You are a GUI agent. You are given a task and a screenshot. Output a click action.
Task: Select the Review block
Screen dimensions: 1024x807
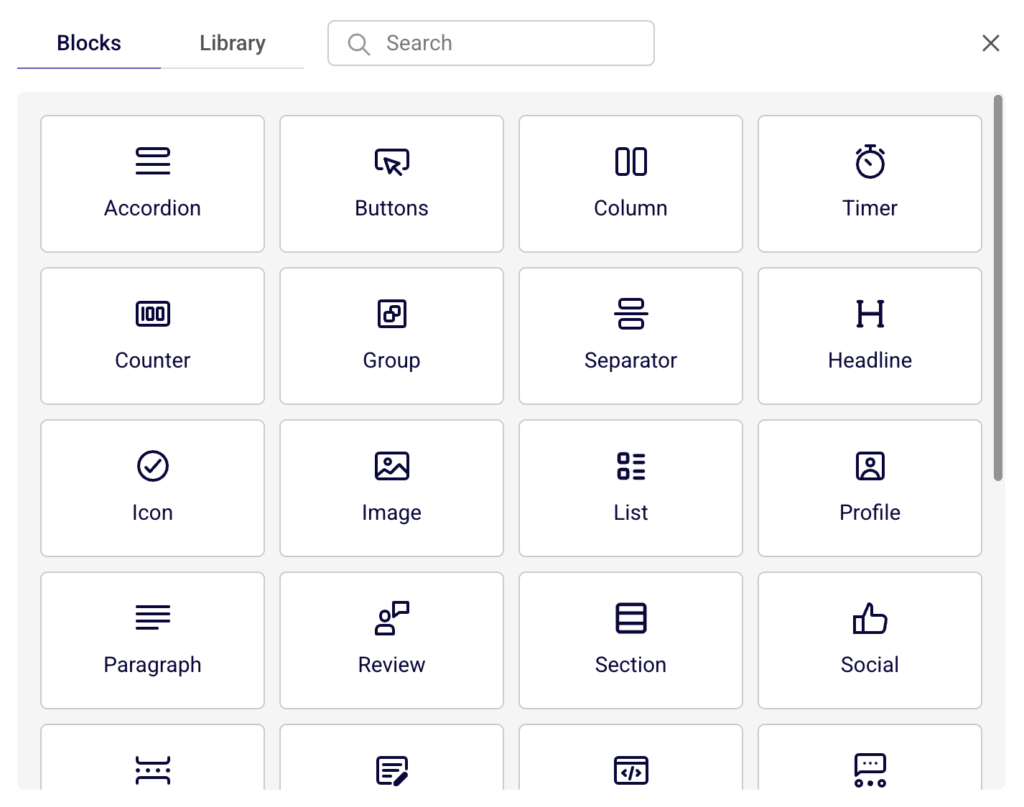click(x=391, y=640)
